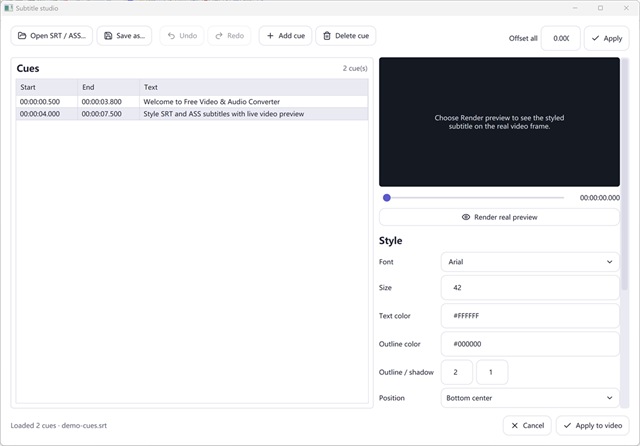Screen dimensions: 640x446
Task: Maximize the Subtitle studio window
Action: tap(600, 8)
